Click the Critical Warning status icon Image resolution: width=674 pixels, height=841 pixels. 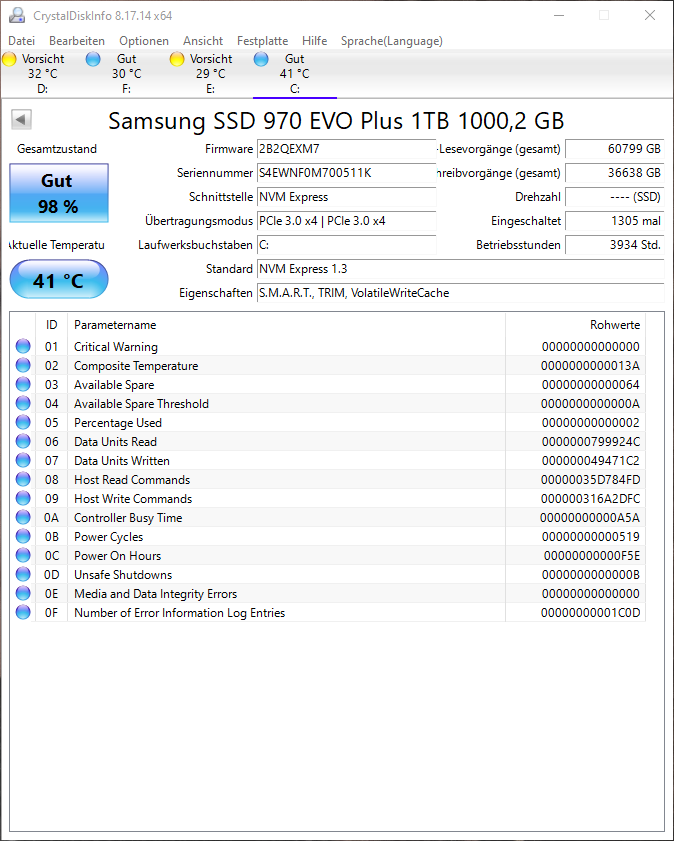[23, 346]
